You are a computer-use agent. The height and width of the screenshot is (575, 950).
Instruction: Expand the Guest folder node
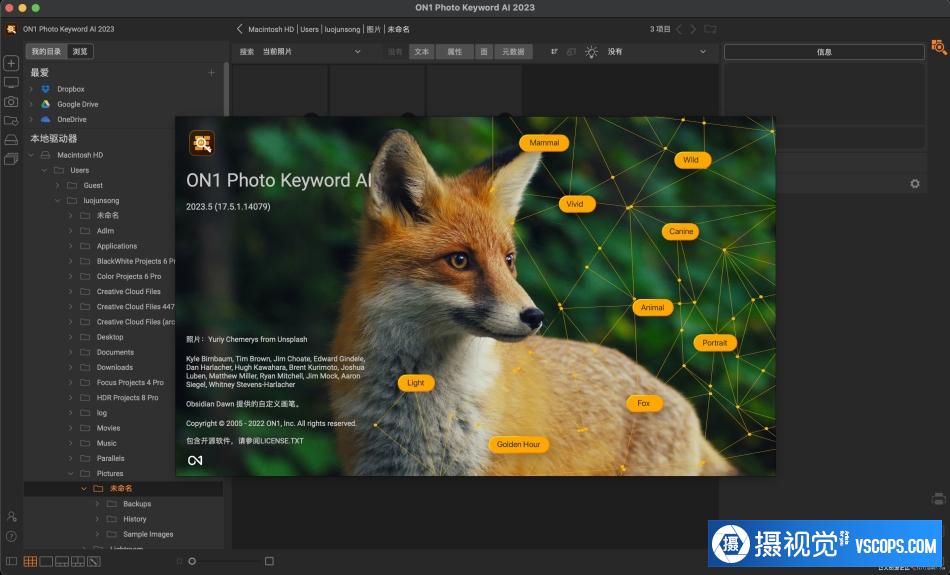click(x=58, y=185)
